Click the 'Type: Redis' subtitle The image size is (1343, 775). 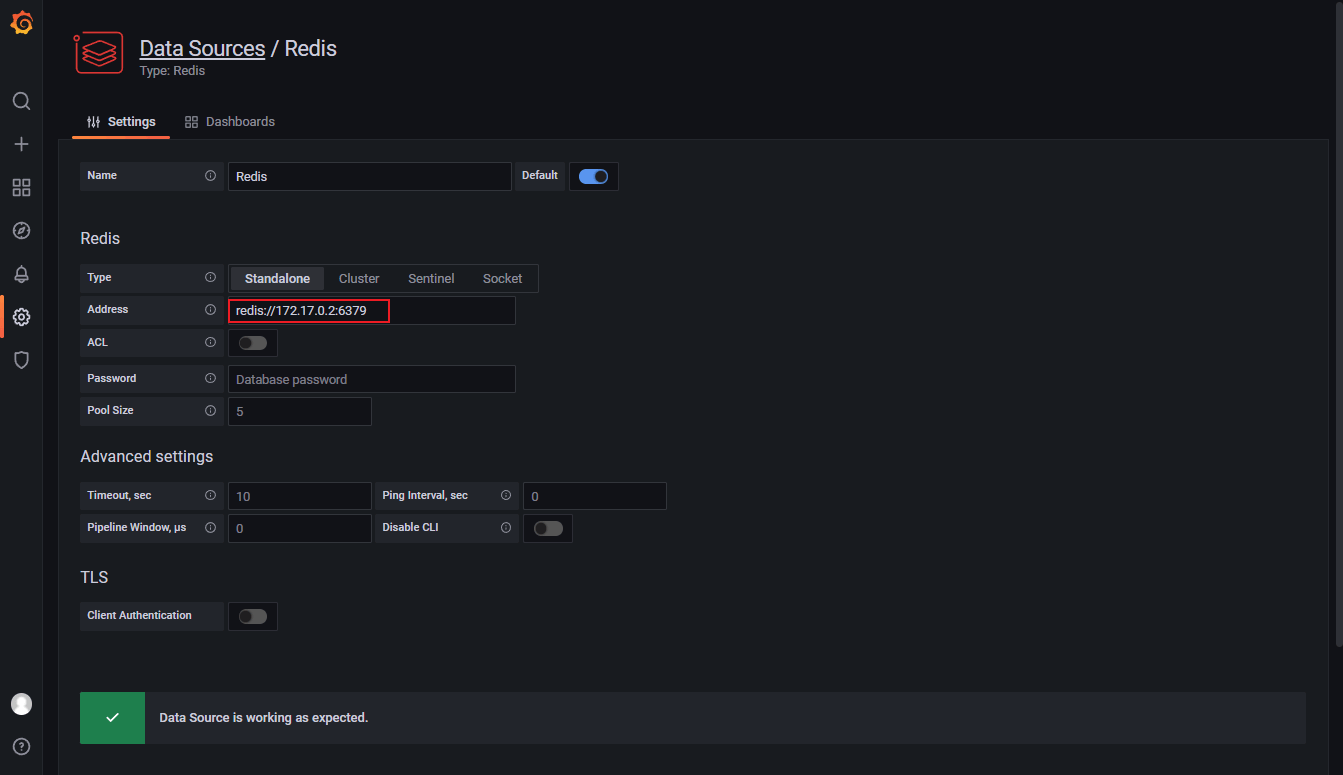pos(172,71)
